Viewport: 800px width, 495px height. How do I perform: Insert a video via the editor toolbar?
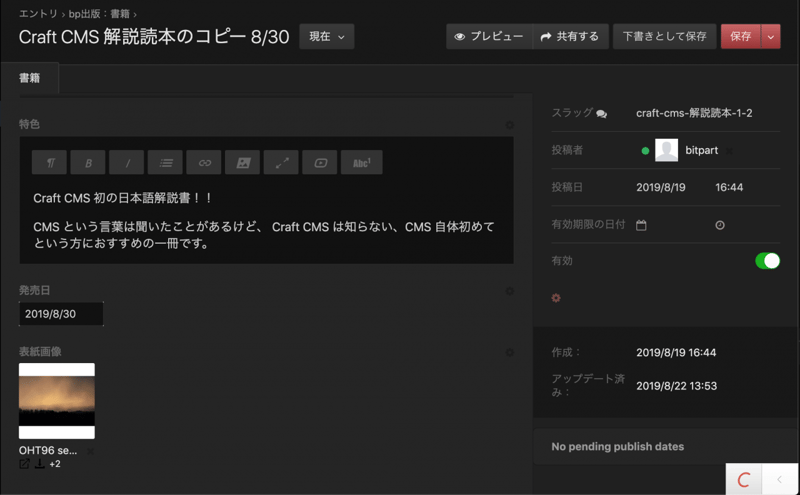pyautogui.click(x=320, y=162)
